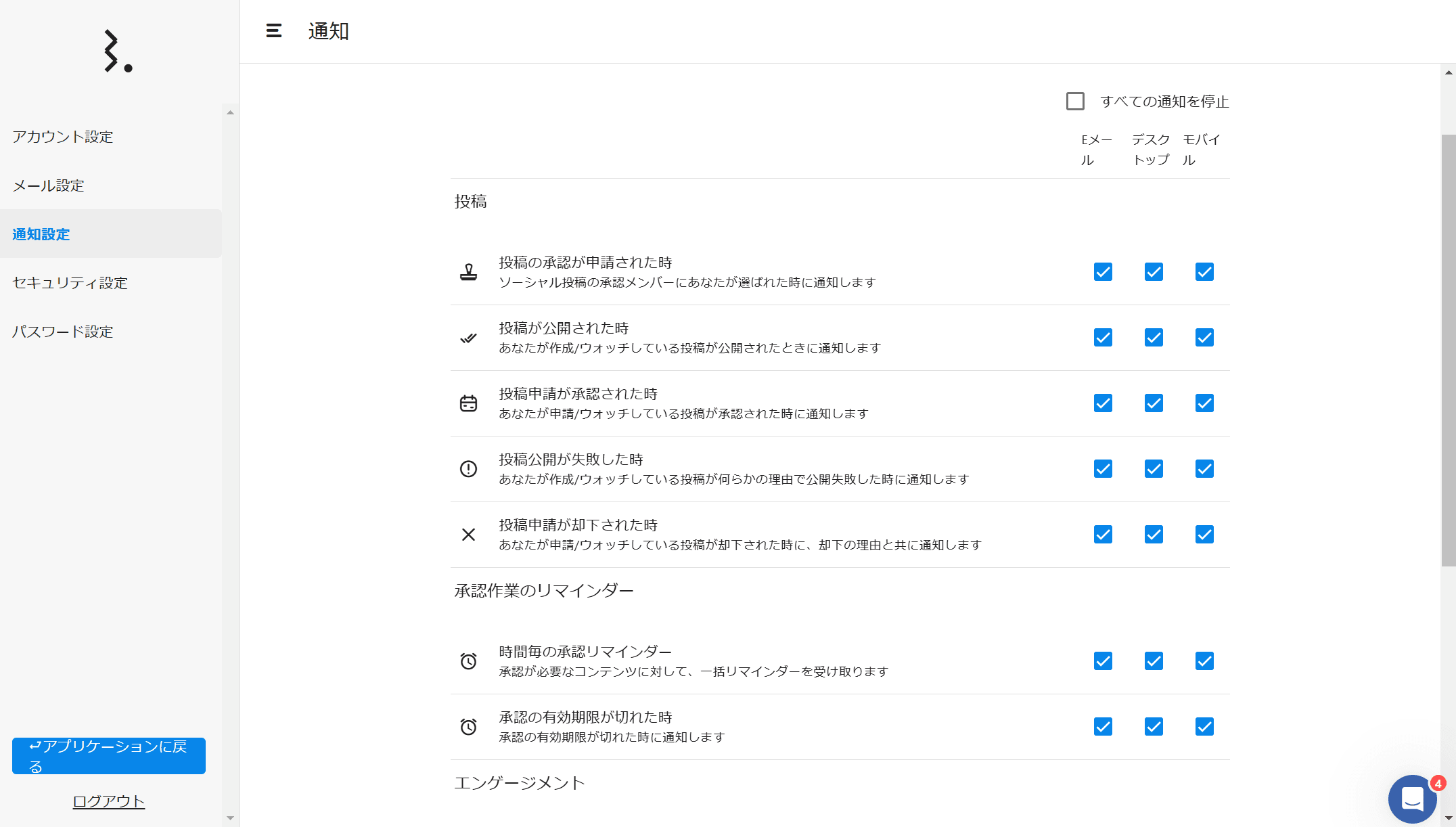
Task: Open アカウント設定 in sidebar
Action: click(x=63, y=137)
